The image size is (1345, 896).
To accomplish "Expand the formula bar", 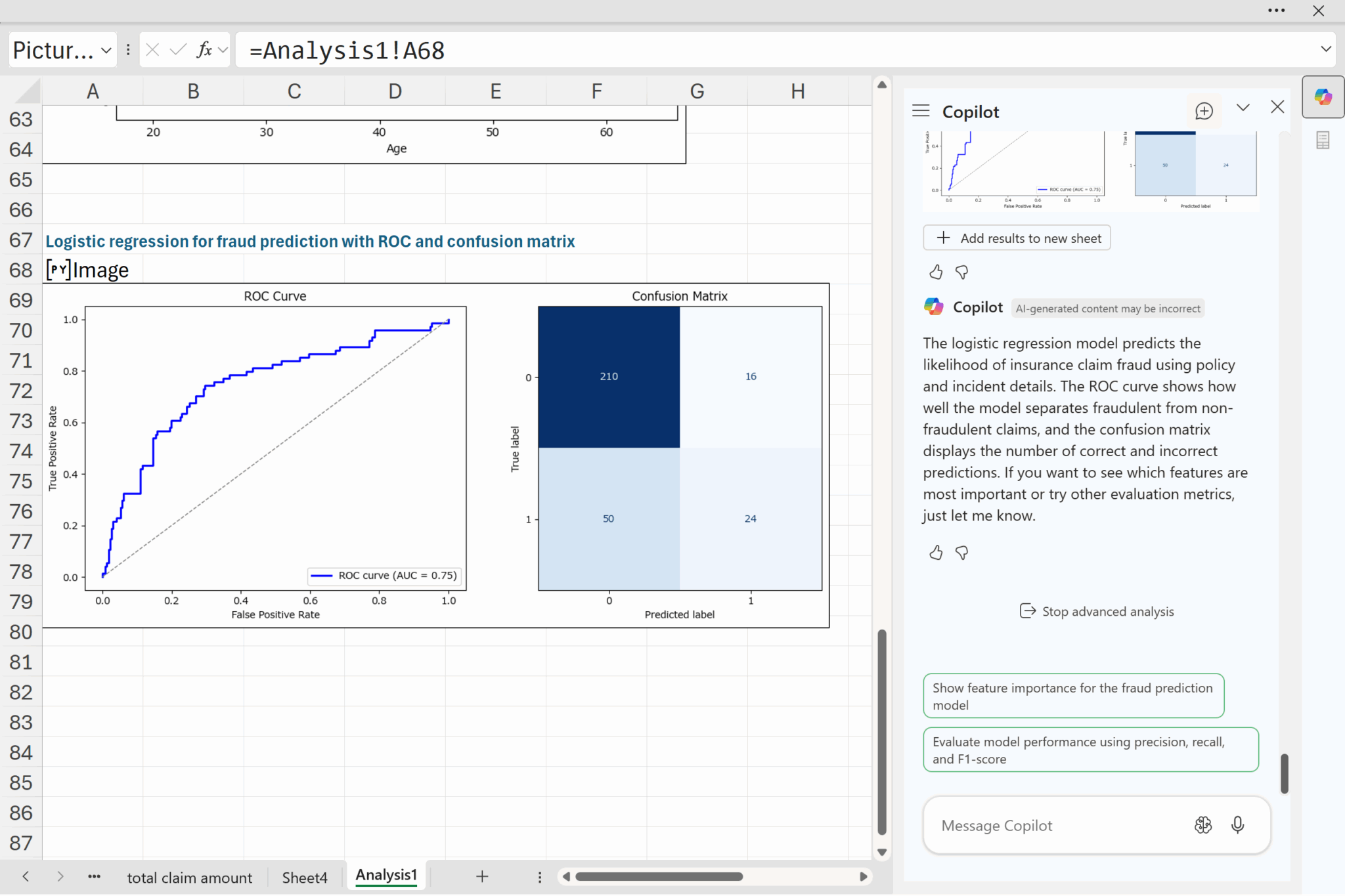I will pos(1325,49).
